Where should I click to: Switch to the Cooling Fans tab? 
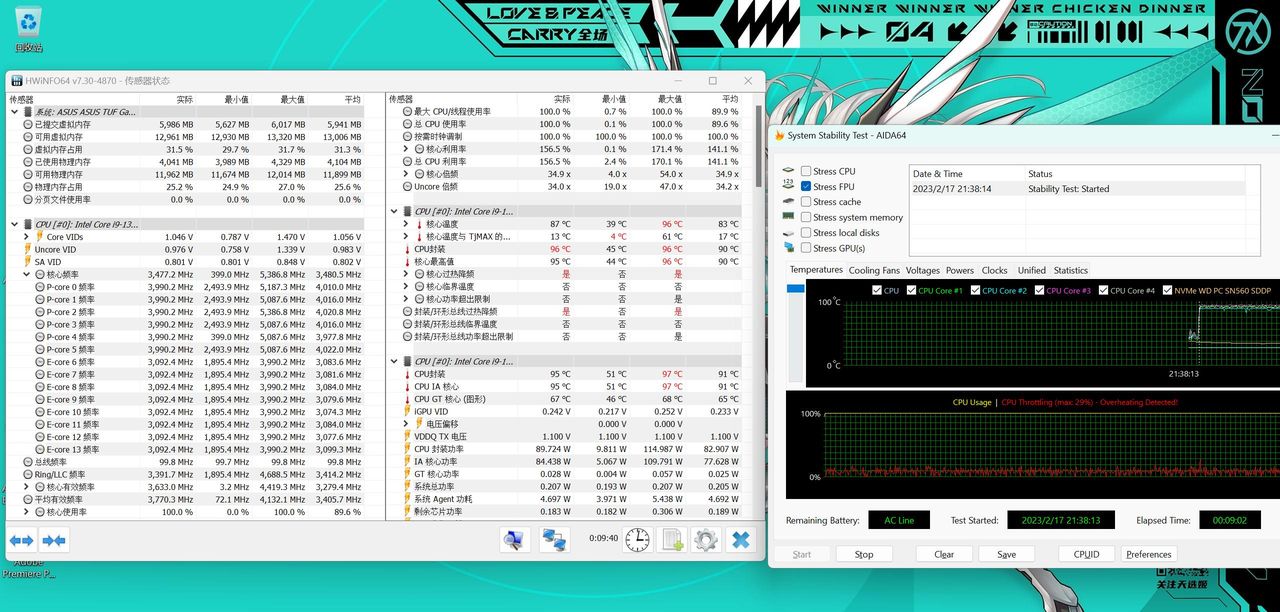pyautogui.click(x=874, y=270)
